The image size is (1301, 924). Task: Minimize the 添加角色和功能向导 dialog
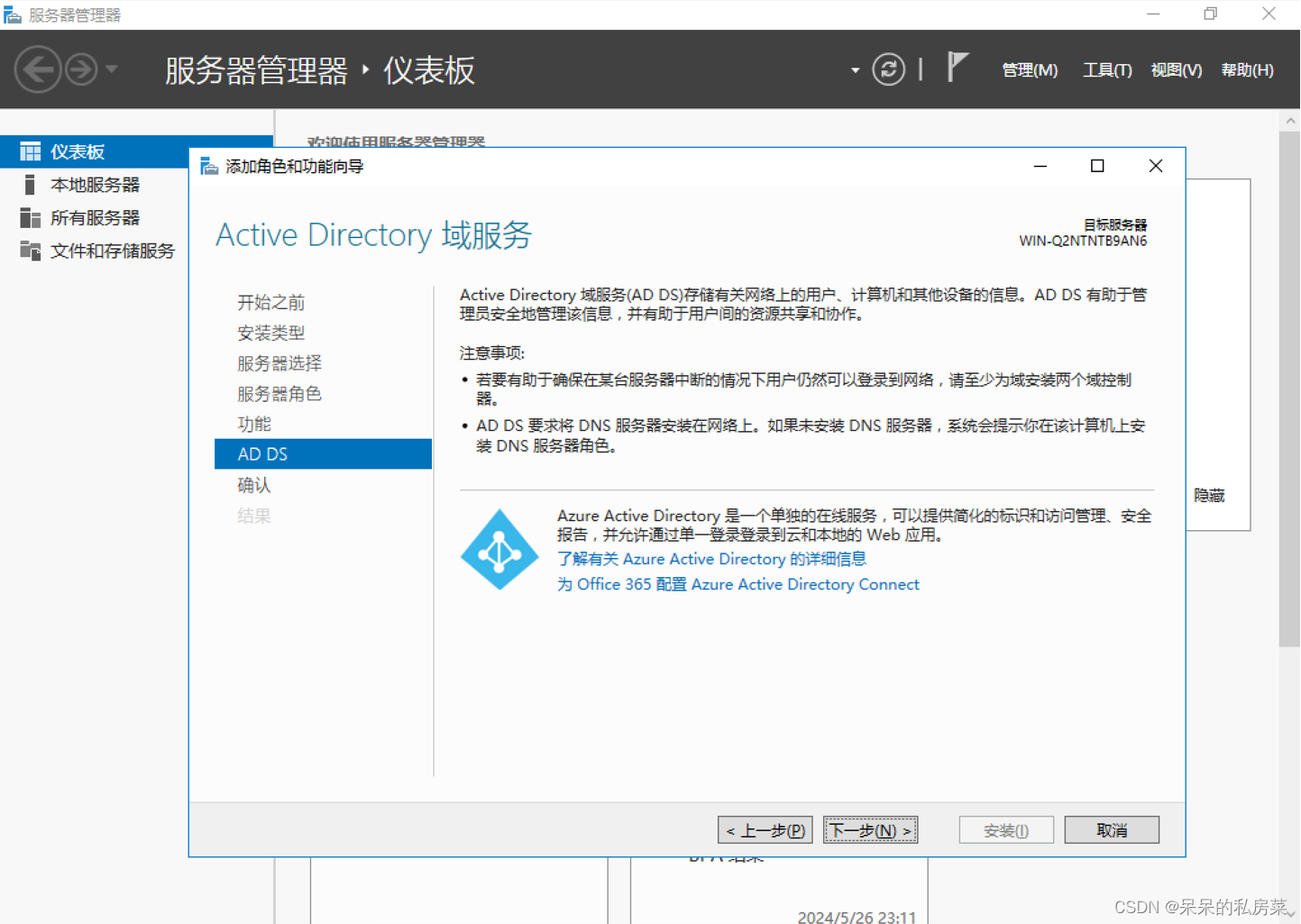[1040, 166]
